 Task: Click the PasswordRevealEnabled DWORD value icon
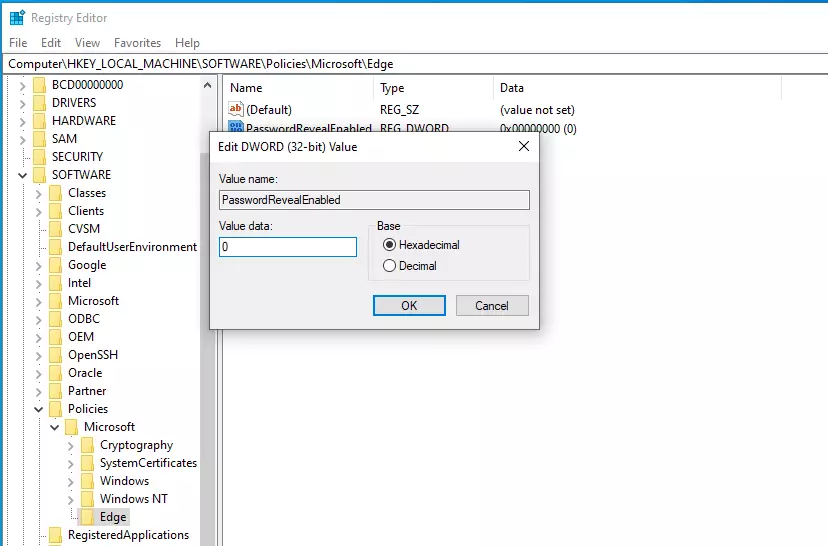point(236,127)
